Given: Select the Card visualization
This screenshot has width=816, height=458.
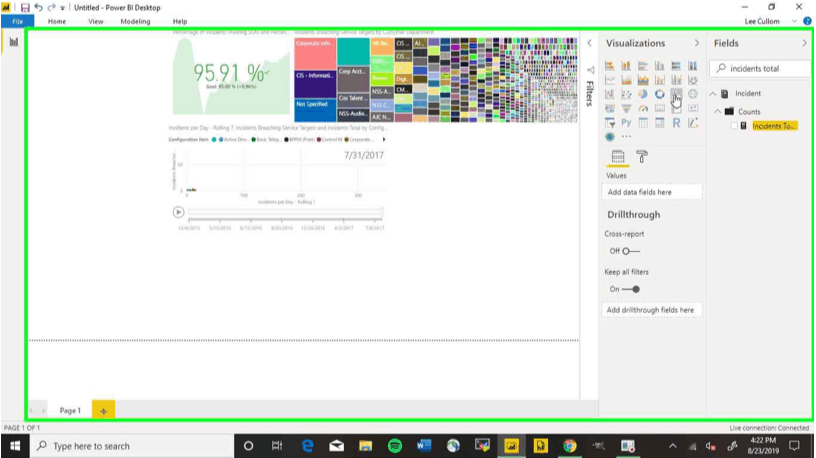Looking at the screenshot, I should (659, 108).
